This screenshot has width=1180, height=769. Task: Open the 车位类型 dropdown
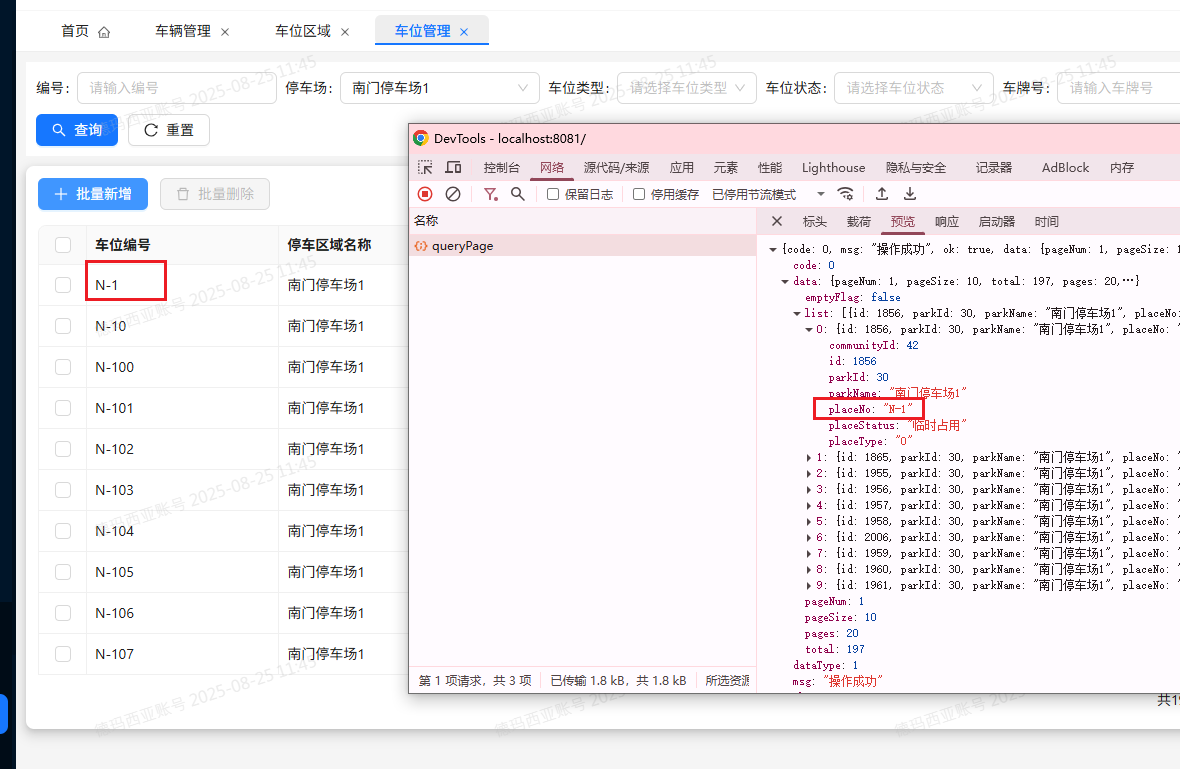point(686,88)
